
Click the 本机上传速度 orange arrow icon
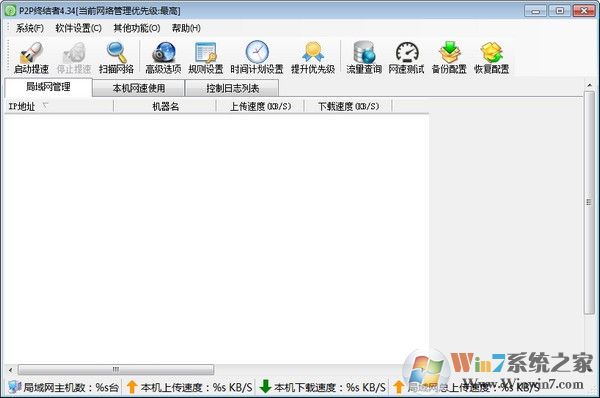pos(132,387)
